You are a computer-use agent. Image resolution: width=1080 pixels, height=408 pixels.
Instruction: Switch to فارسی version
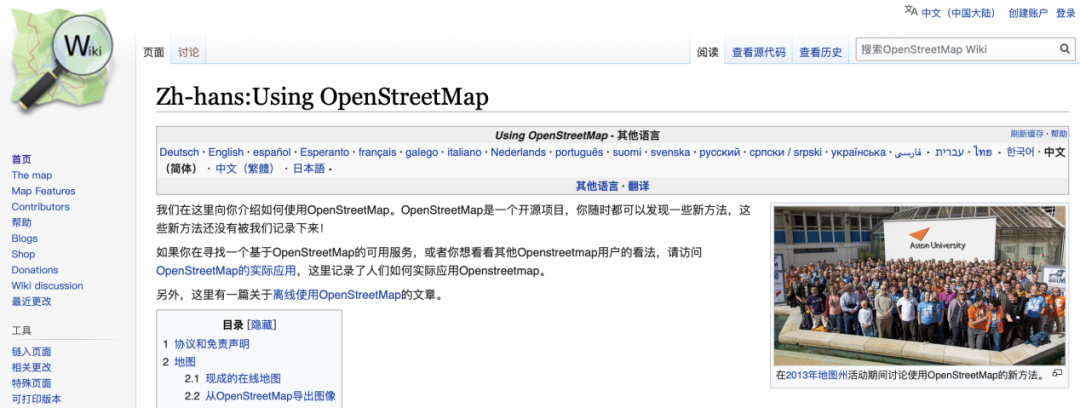[x=908, y=152]
